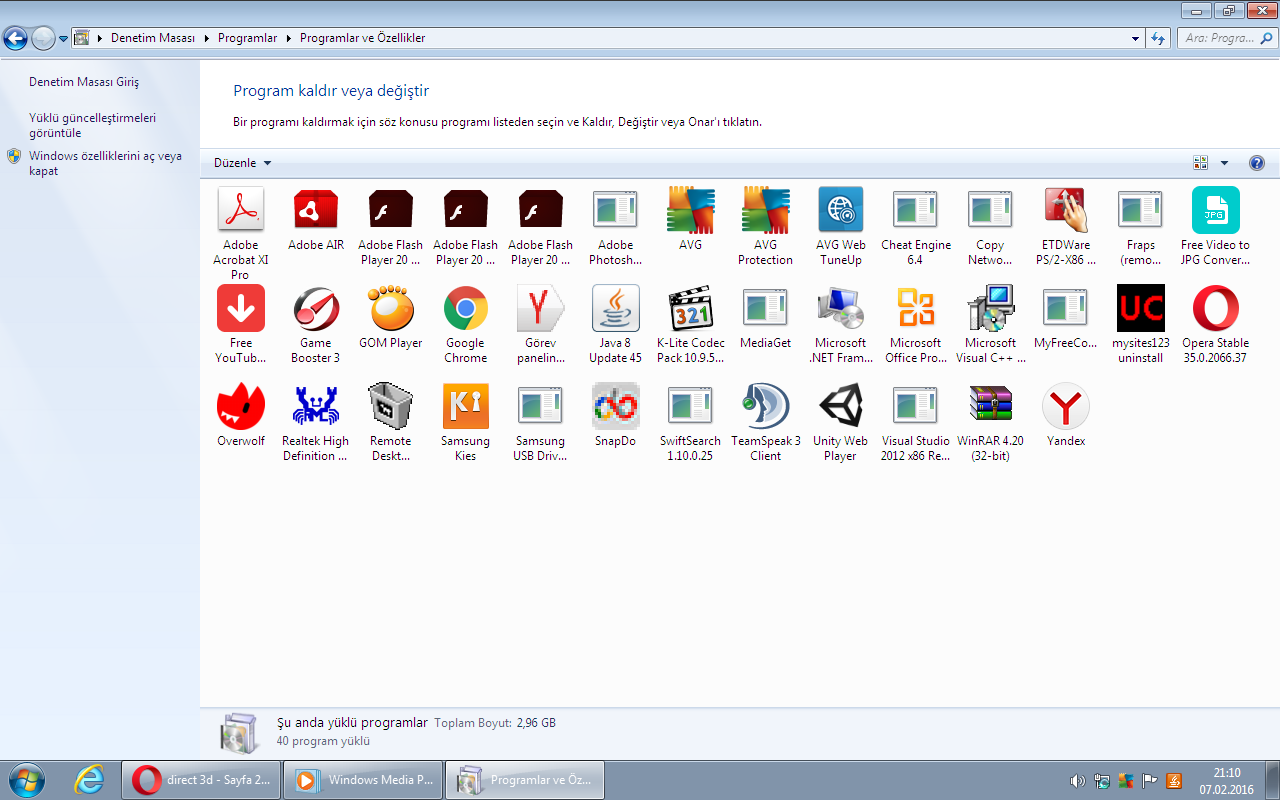Viewport: 1280px width, 800px height.
Task: Expand the breadcrumb arrow after Programlar
Action: click(x=288, y=38)
